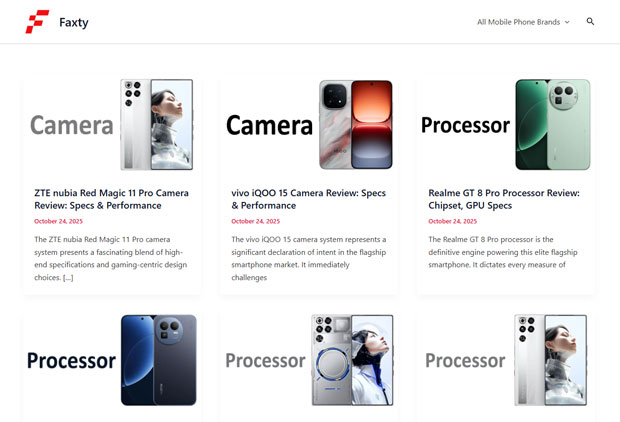Viewport: 620px width, 422px height.
Task: Click the Realme GT 8 Pro excerpt text
Action: point(503,252)
